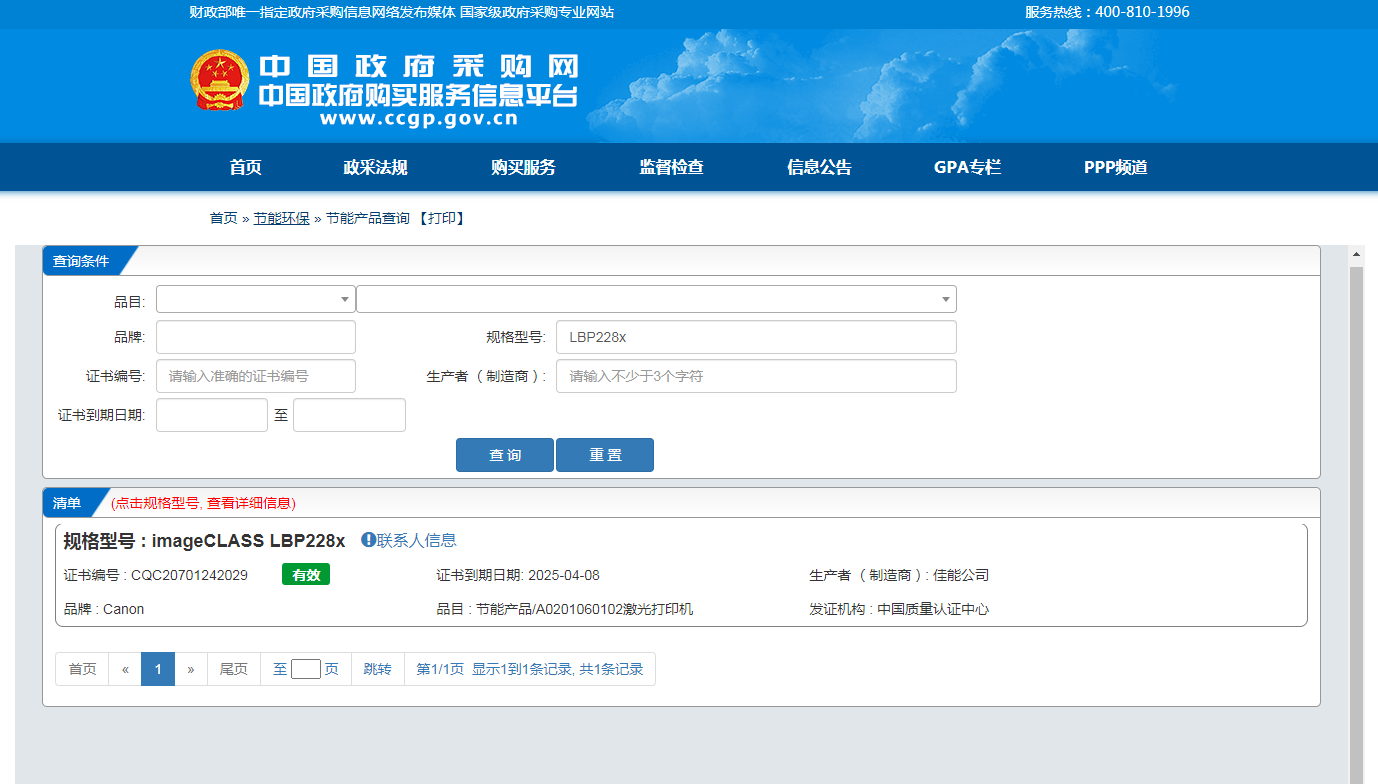Switch to GPA专栏 section

tap(967, 167)
